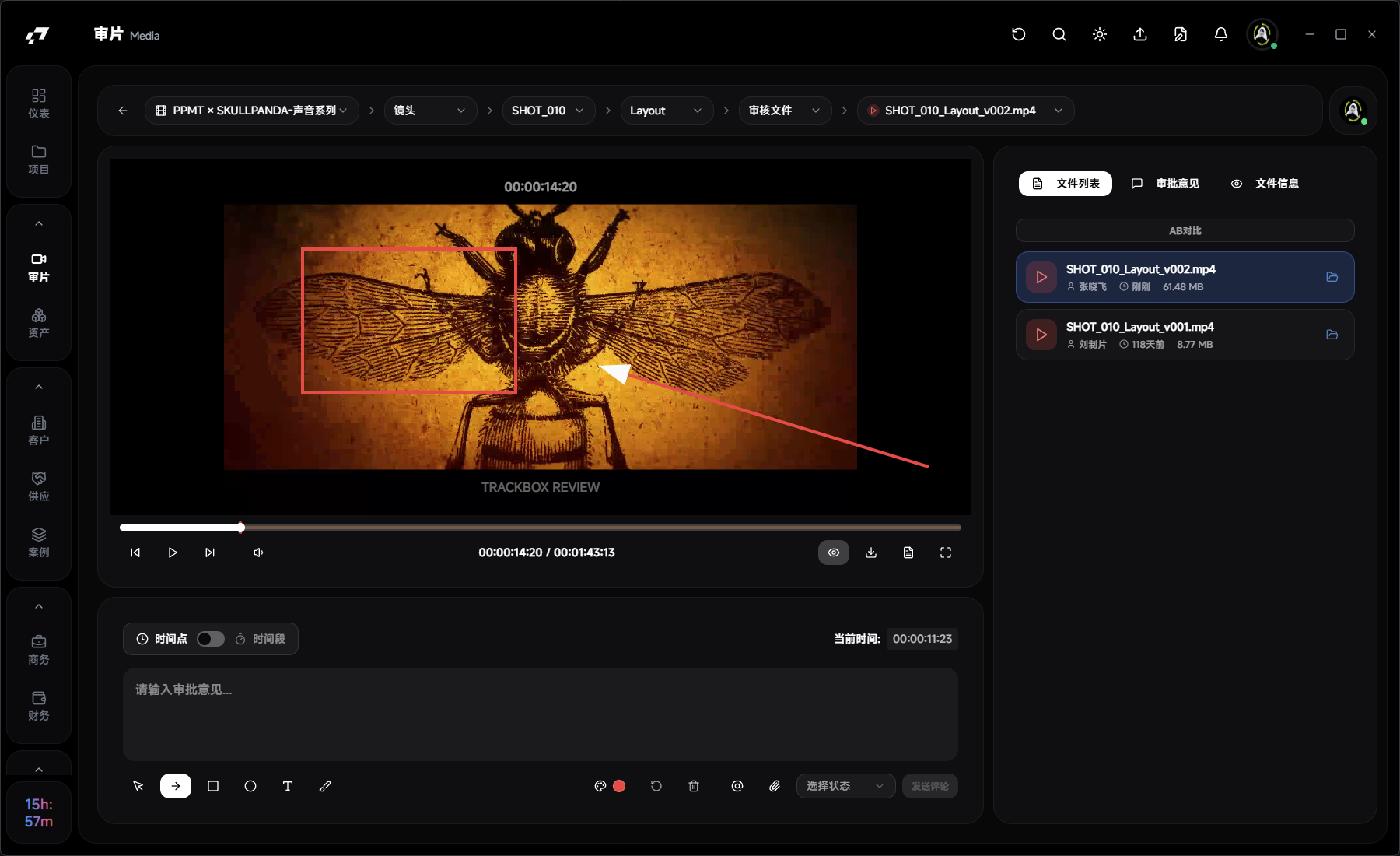Switch to the 文件信息 tab
Image resolution: width=1400 pixels, height=856 pixels.
[1265, 184]
